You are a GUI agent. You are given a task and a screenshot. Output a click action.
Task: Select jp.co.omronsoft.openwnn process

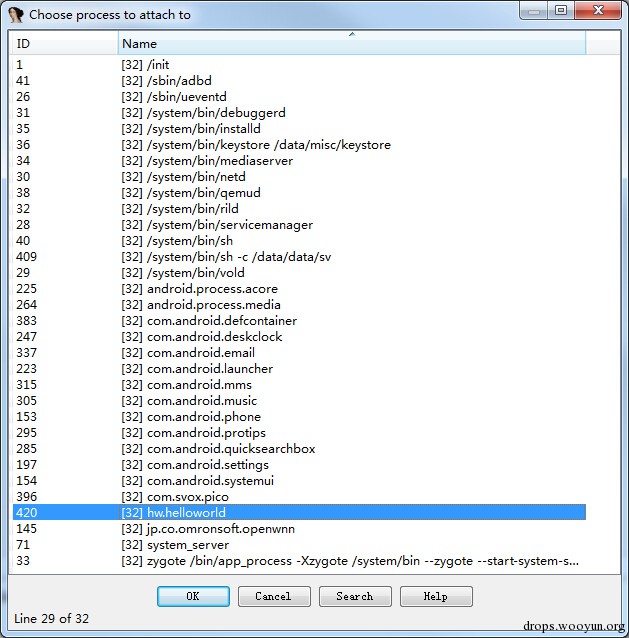click(299, 529)
